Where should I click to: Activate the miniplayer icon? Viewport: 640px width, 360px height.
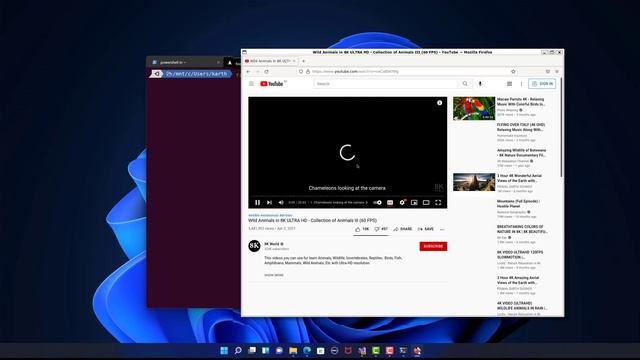coord(414,202)
